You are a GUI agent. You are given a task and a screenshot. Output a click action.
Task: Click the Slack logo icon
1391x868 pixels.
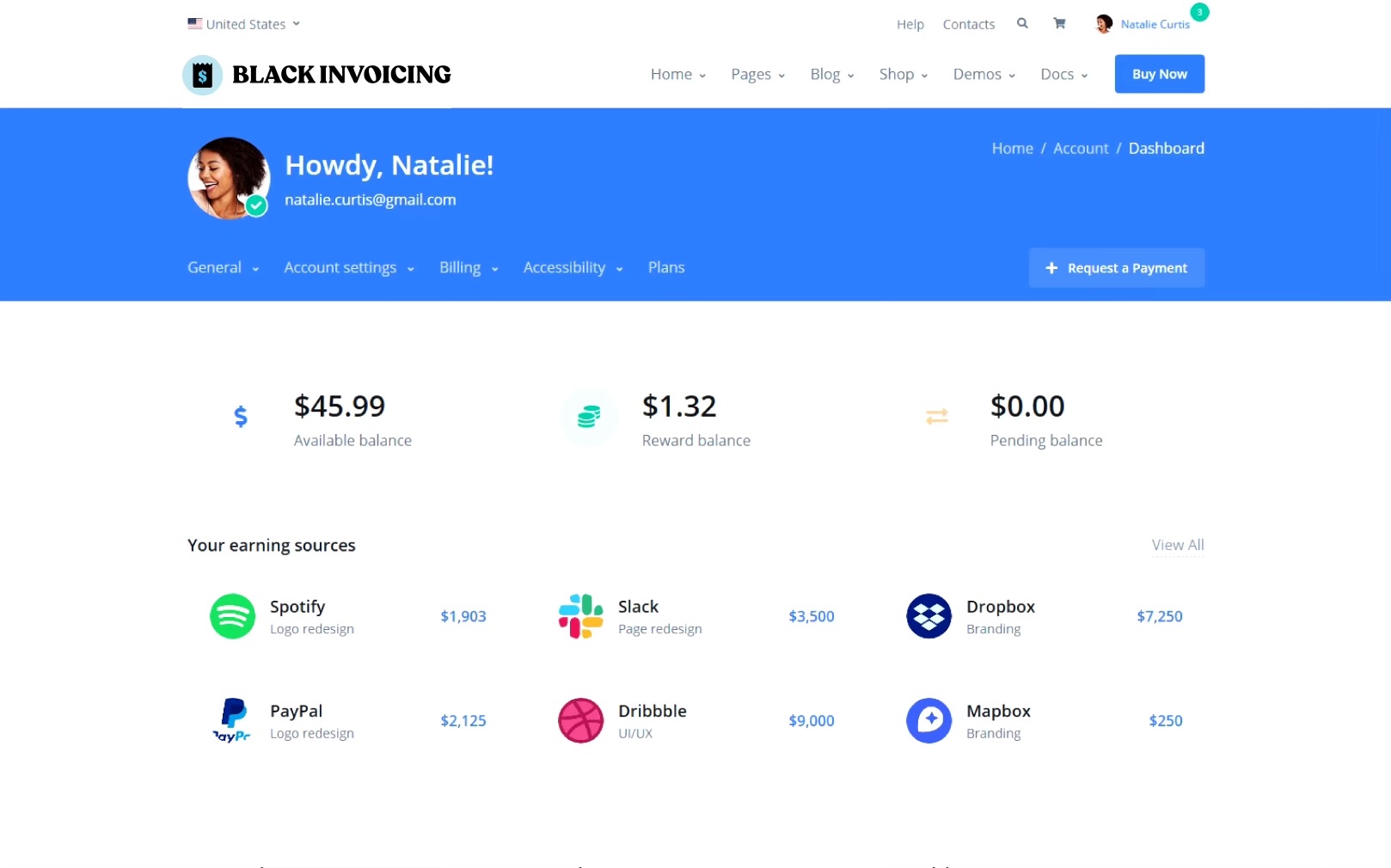[581, 616]
